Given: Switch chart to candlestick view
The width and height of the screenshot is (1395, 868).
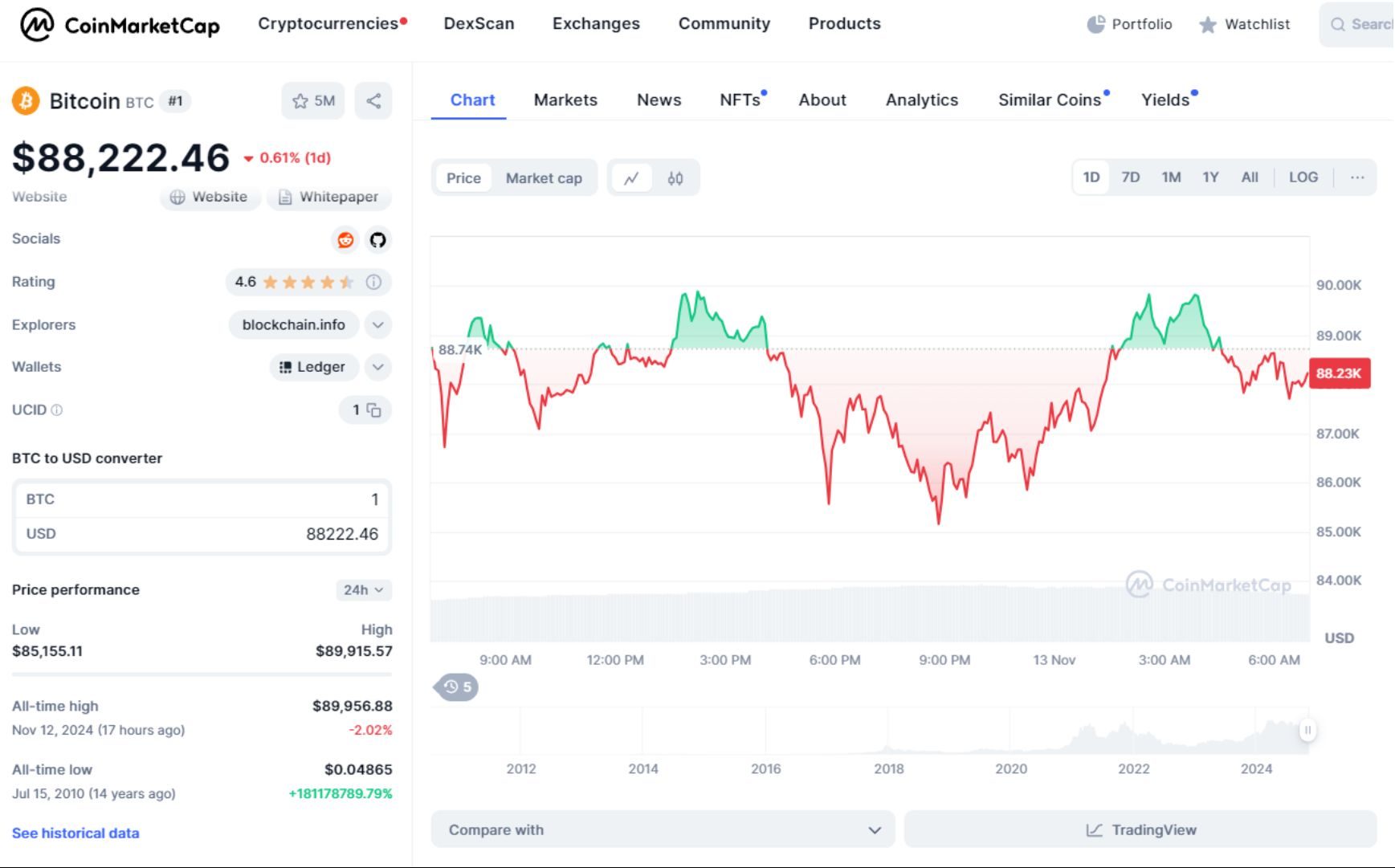Looking at the screenshot, I should pos(675,177).
